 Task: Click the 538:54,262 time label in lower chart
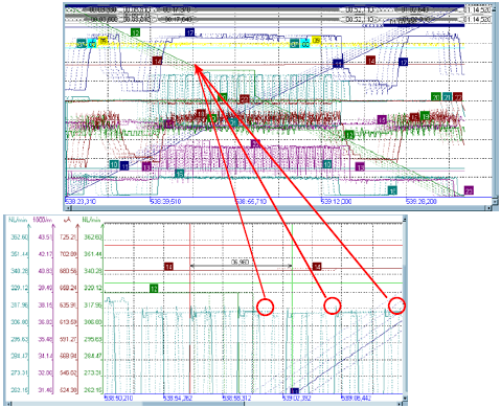[178, 398]
